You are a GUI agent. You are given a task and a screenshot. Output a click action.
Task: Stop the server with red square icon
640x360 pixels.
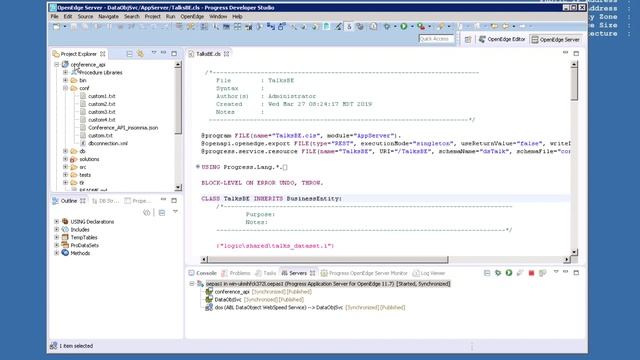(x=531, y=273)
